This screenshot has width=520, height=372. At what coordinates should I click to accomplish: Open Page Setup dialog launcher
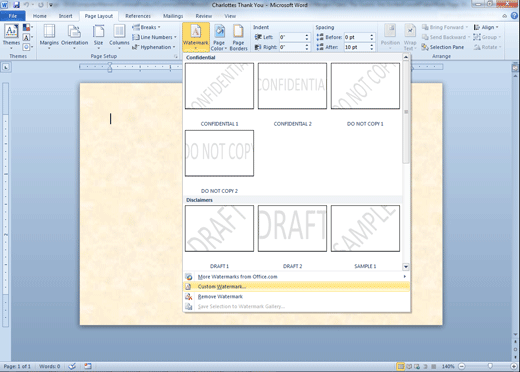[x=176, y=57]
